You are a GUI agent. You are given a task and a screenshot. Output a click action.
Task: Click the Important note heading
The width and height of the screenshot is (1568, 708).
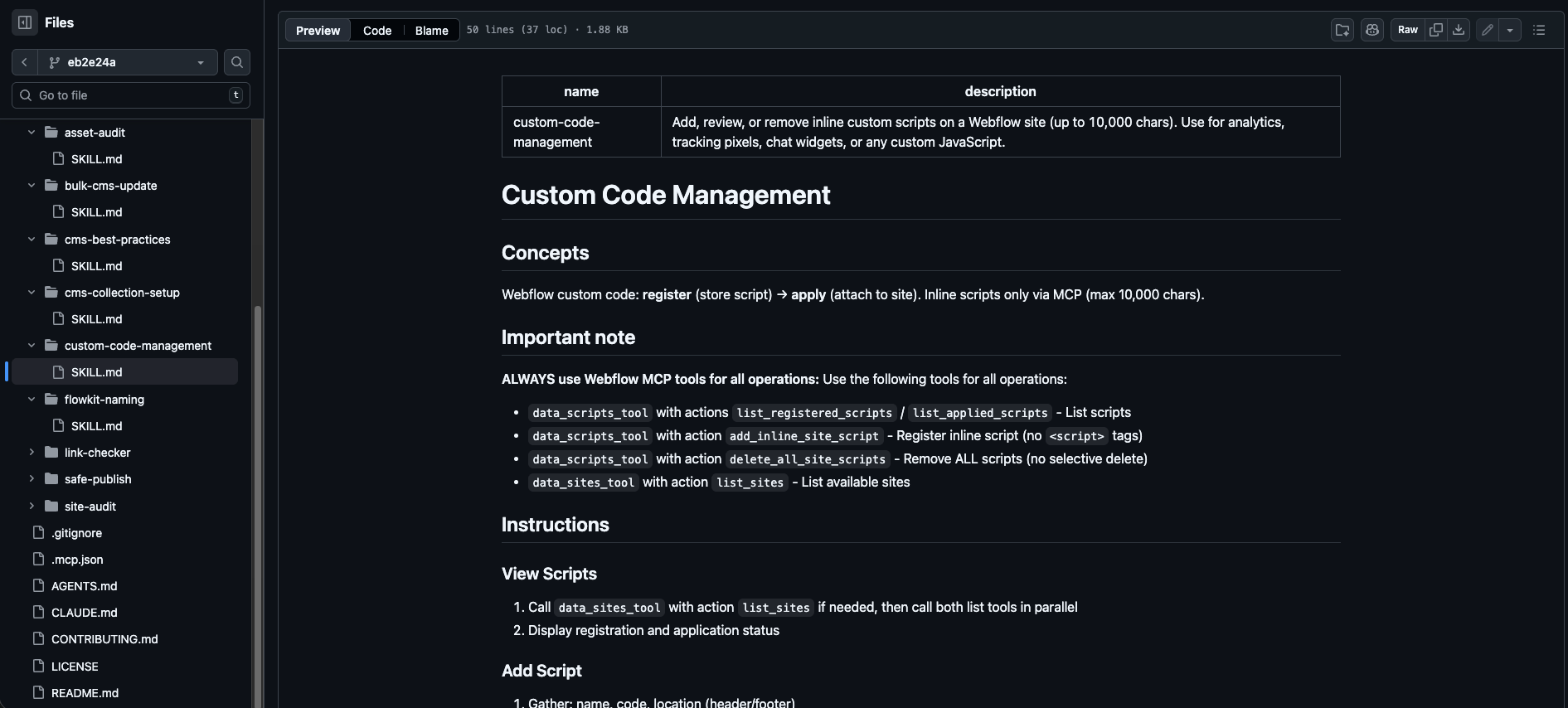tap(568, 337)
